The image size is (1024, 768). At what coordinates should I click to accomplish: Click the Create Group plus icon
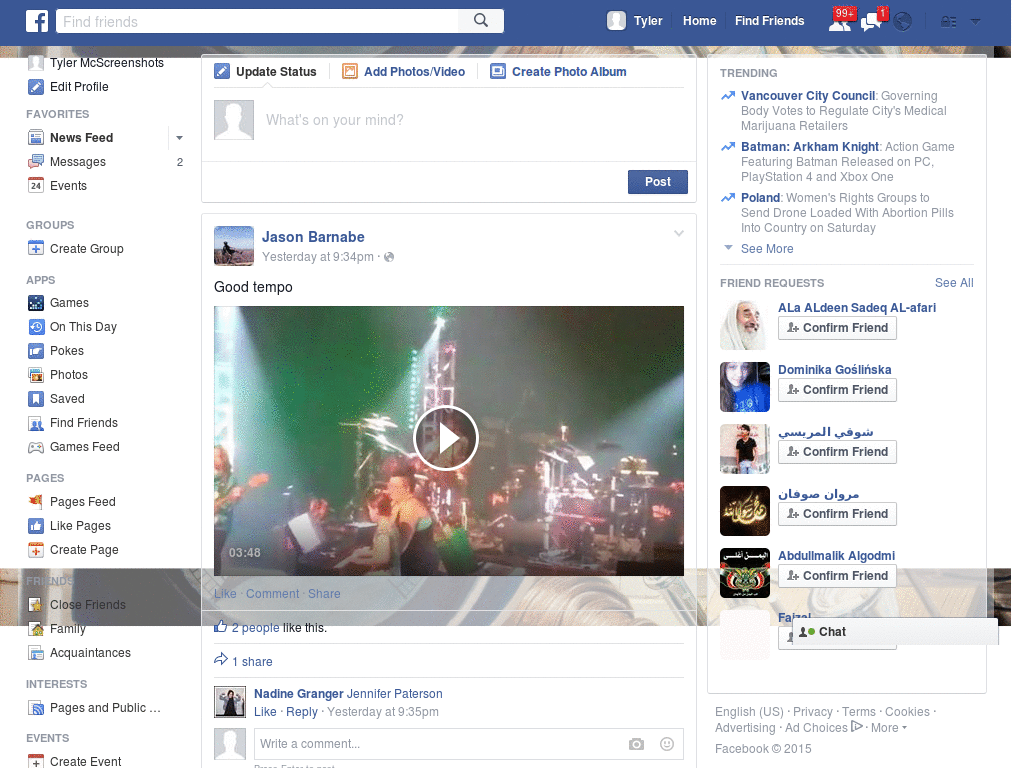(36, 249)
